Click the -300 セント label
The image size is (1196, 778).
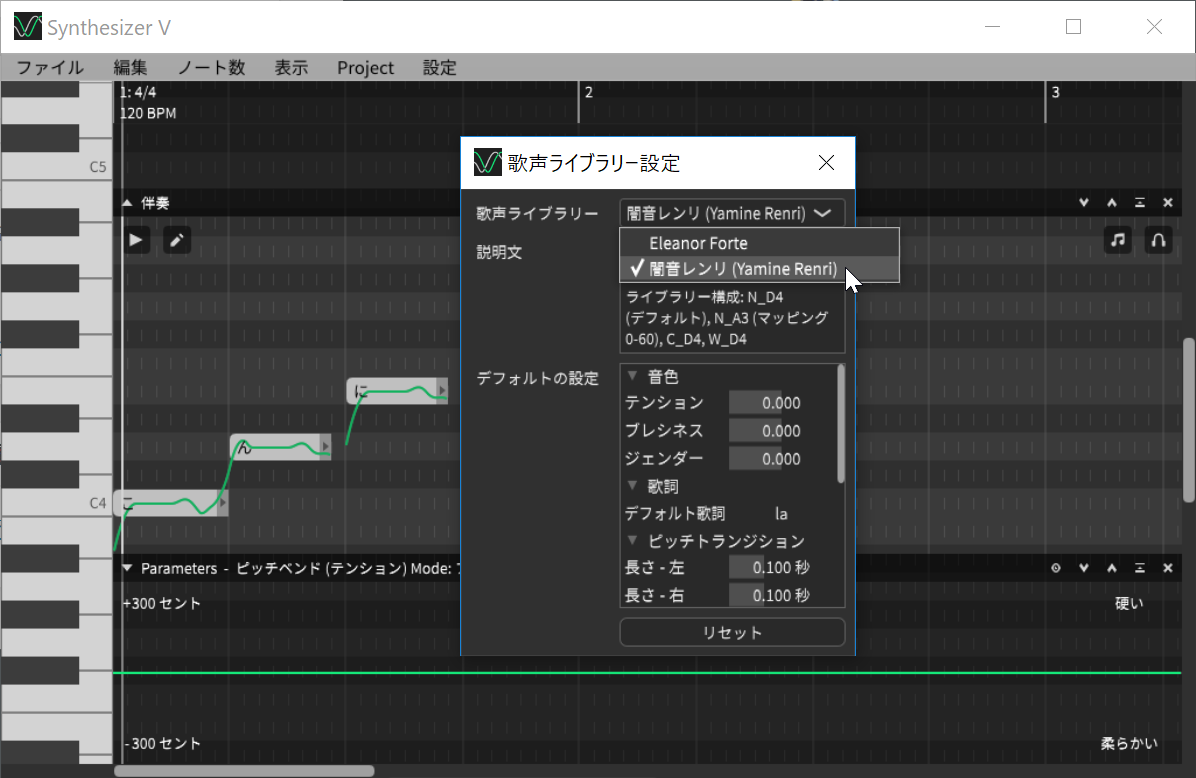pyautogui.click(x=162, y=744)
